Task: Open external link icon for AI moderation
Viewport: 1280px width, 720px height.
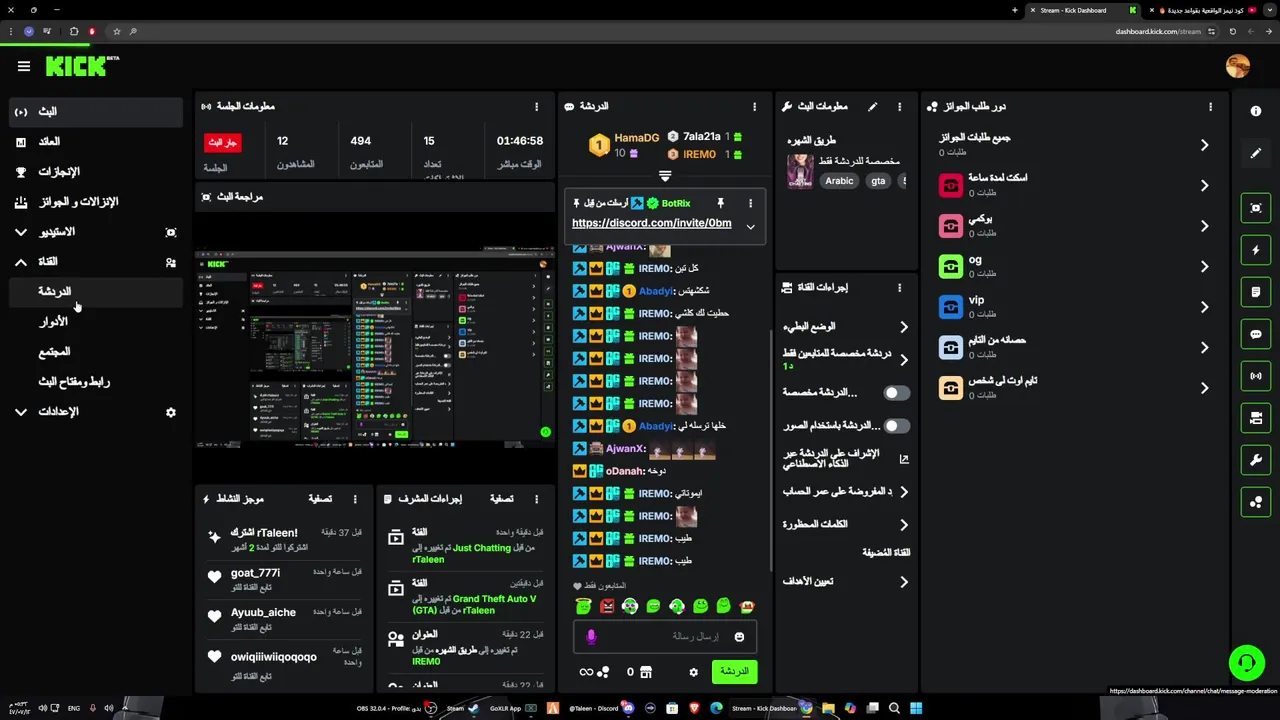Action: 904,459
